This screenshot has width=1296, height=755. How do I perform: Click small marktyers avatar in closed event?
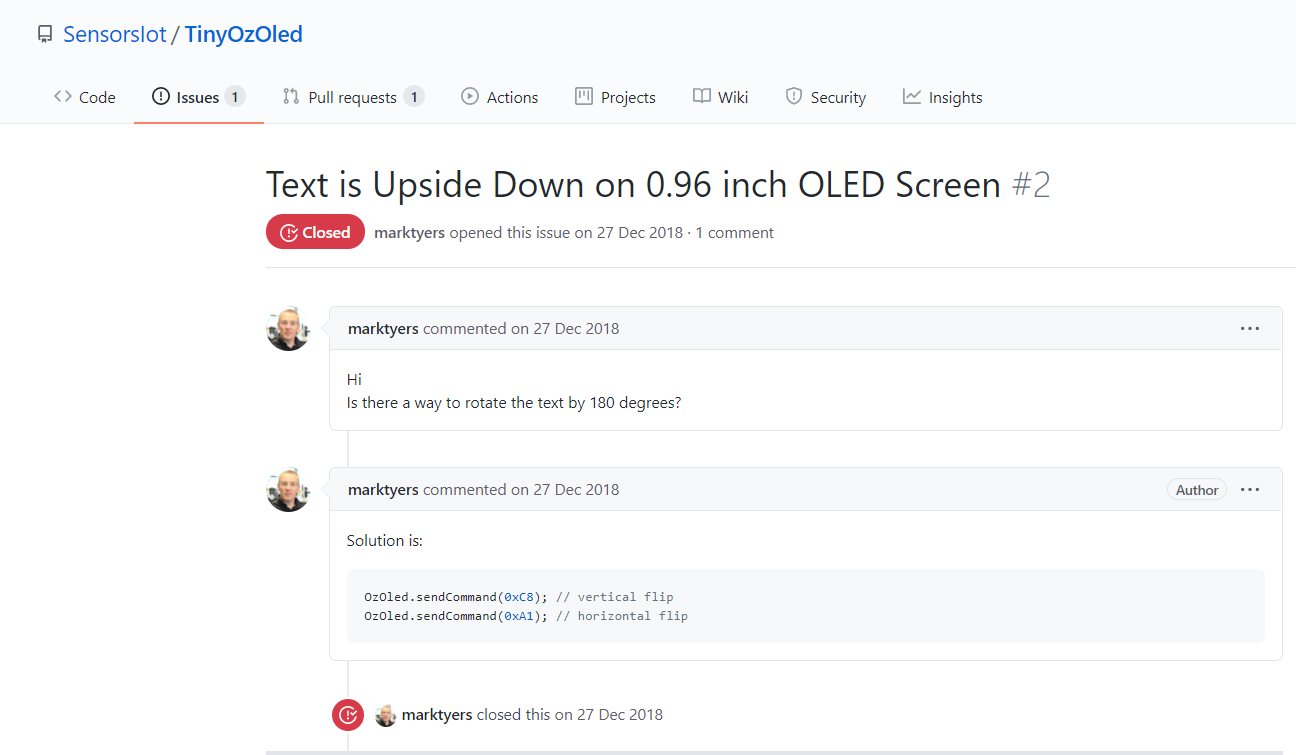pos(385,715)
